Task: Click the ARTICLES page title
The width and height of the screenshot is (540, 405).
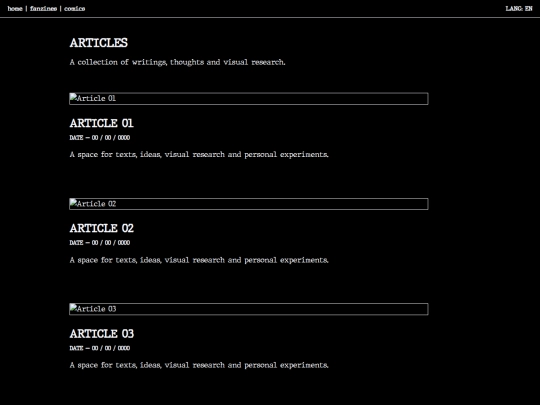Action: (98, 43)
